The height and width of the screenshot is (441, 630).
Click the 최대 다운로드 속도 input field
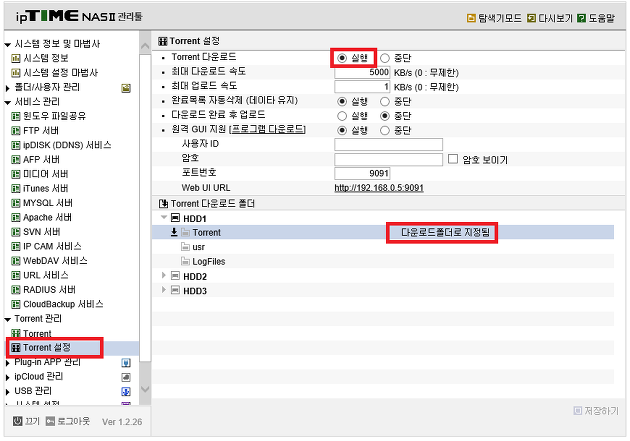(362, 72)
